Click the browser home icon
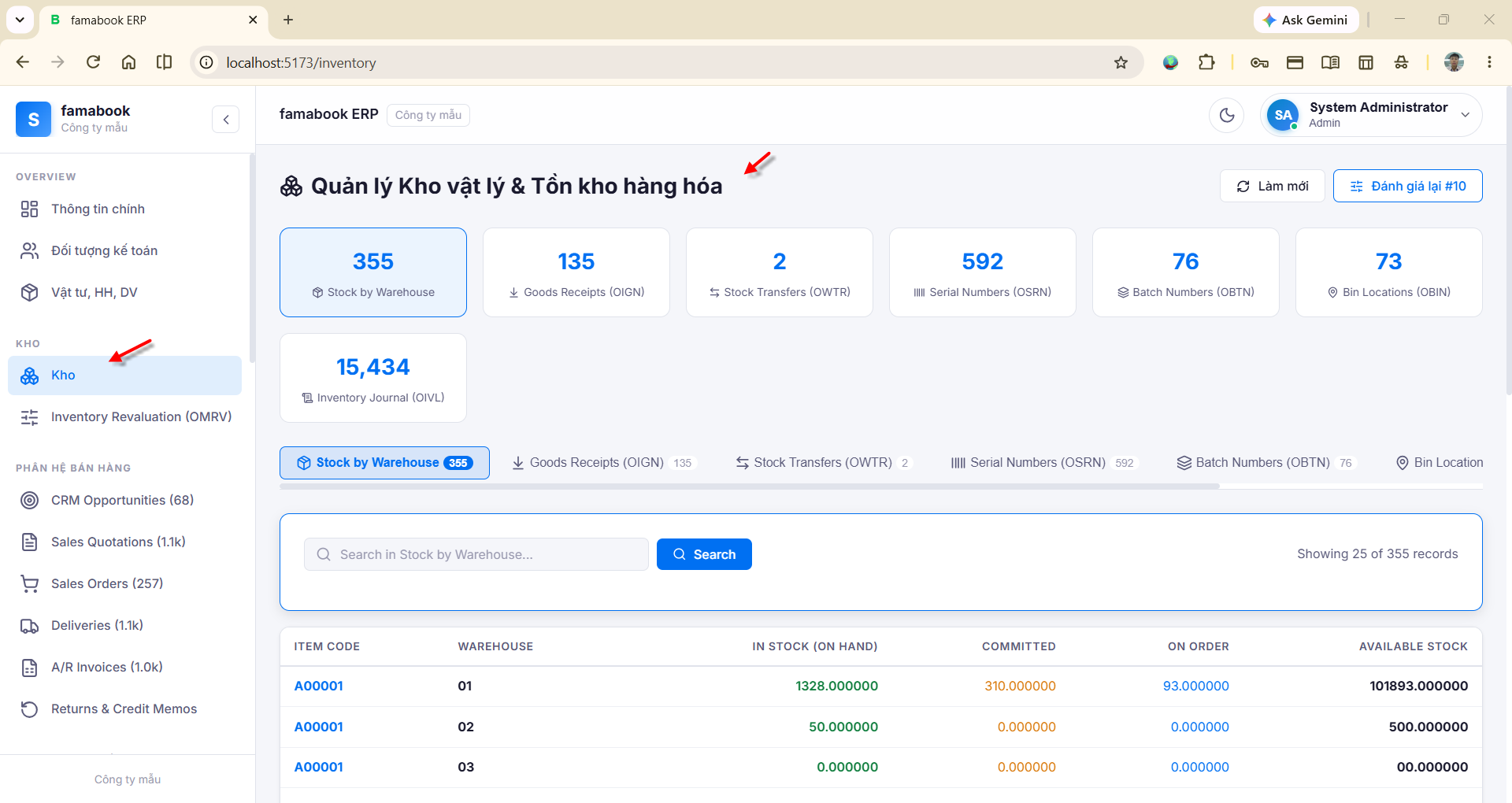1512x803 pixels. point(128,62)
